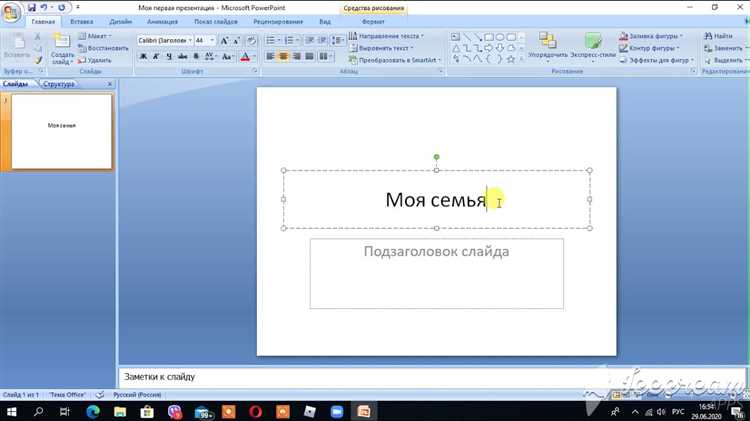This screenshot has height=421, width=750.
Task: Switch to the Анимация tab
Action: [x=162, y=22]
